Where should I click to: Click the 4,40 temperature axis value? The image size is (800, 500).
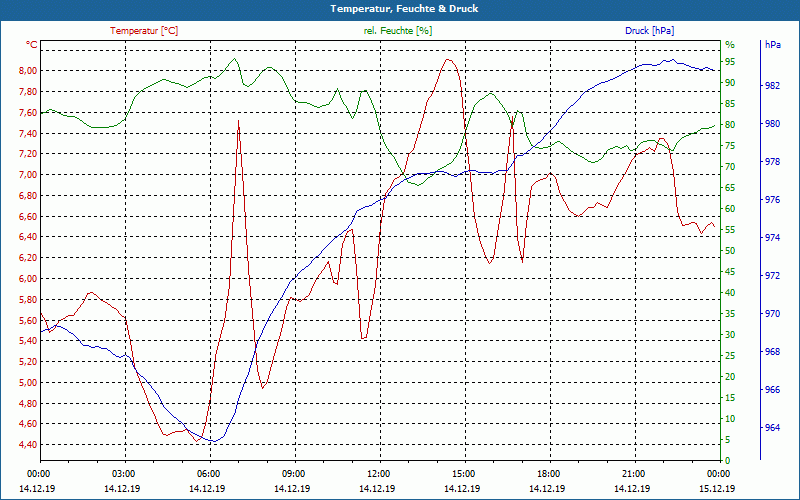pos(29,444)
